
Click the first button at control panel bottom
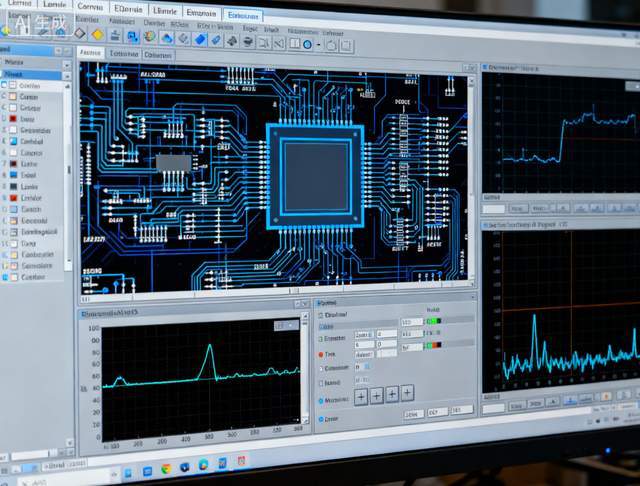pos(411,413)
